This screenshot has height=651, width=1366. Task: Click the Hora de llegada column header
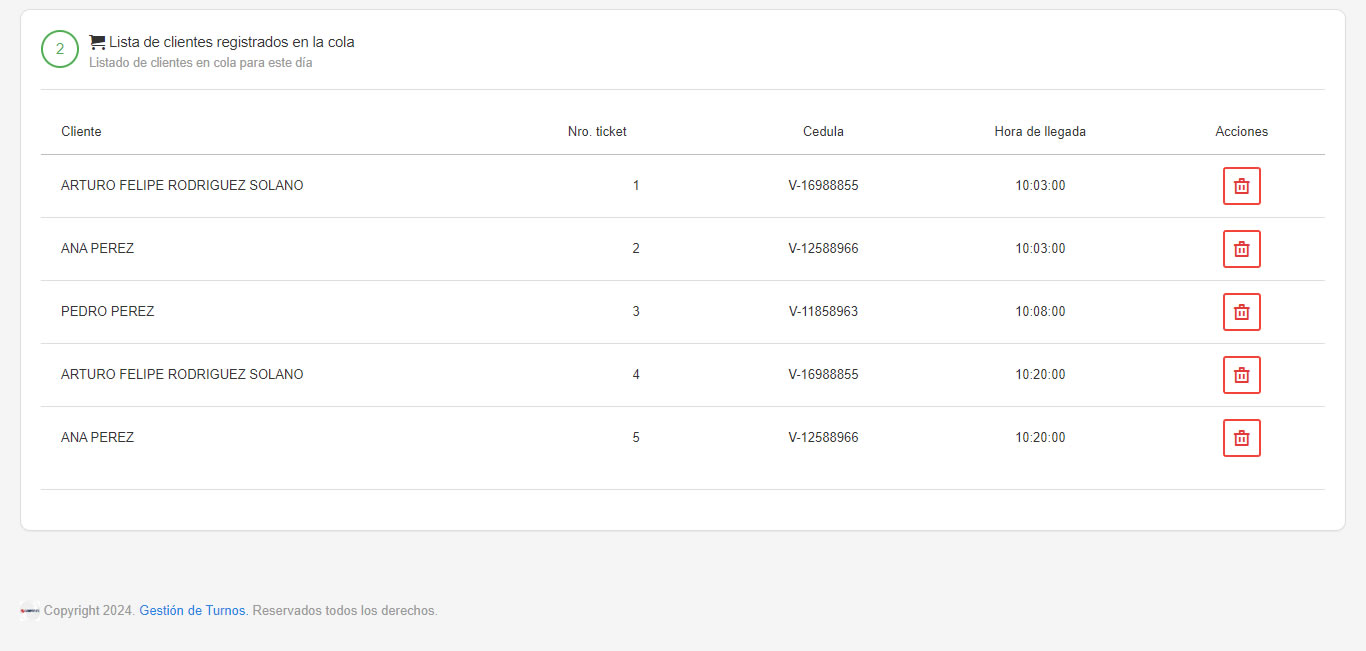[1040, 132]
